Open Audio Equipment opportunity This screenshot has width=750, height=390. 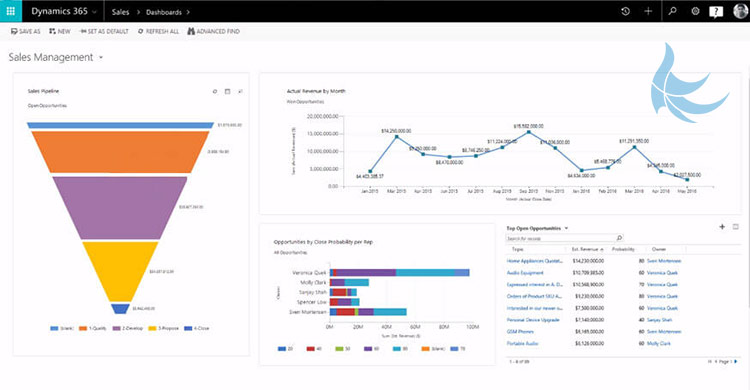point(525,273)
